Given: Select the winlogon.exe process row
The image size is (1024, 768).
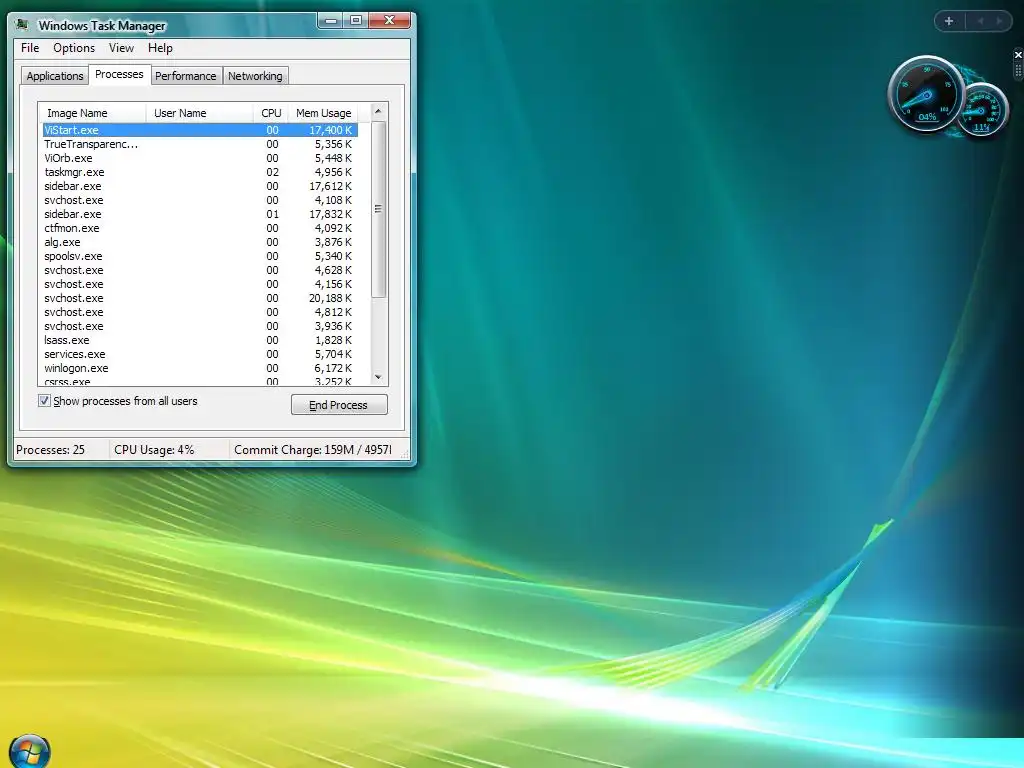Looking at the screenshot, I should pos(200,368).
